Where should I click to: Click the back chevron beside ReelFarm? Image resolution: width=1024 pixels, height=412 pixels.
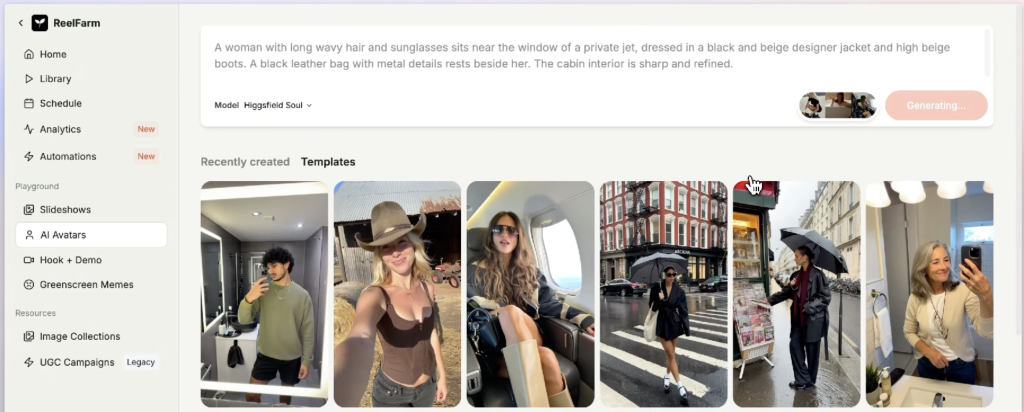pyautogui.click(x=20, y=23)
